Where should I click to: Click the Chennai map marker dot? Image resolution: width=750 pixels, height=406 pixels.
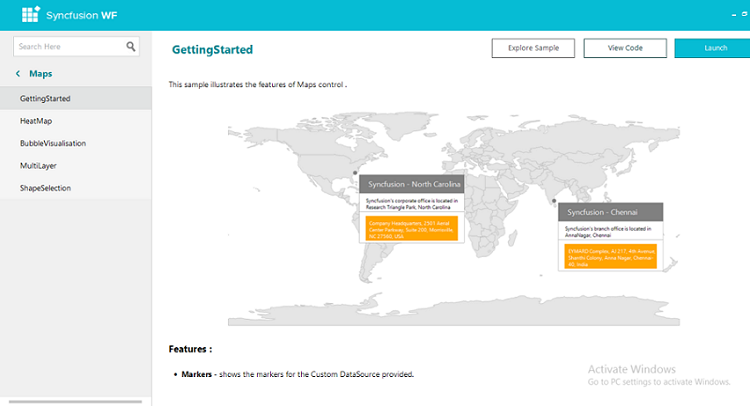click(x=554, y=201)
